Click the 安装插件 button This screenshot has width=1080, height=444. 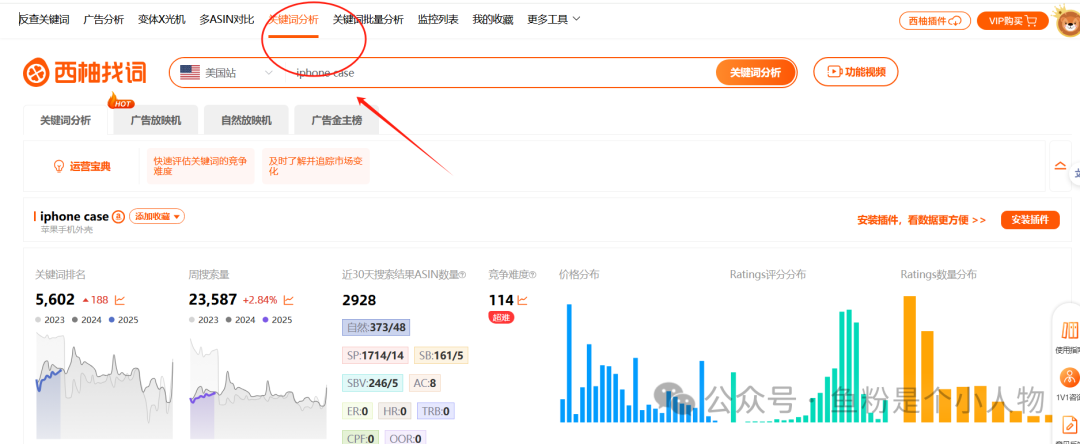[1030, 220]
